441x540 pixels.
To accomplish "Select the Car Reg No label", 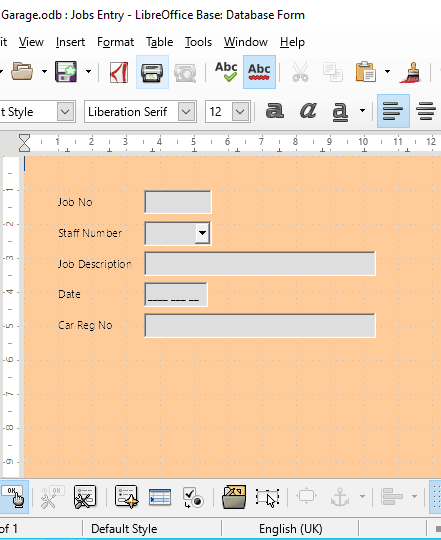I will point(85,325).
